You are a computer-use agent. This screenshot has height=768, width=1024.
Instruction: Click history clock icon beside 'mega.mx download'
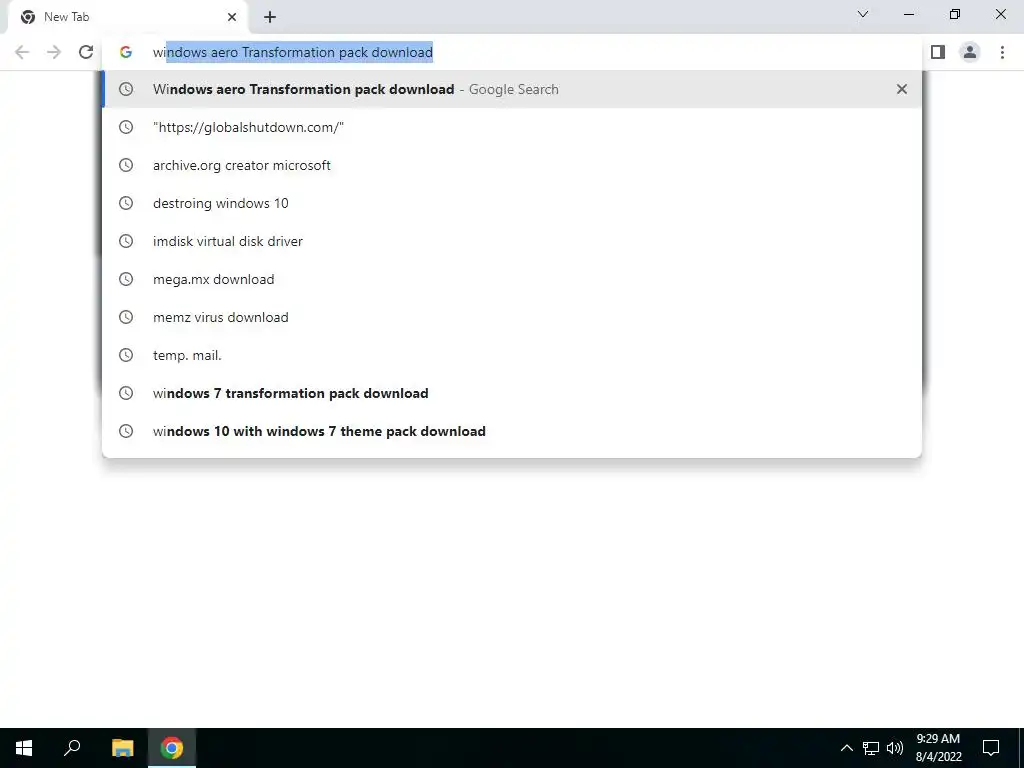coord(126,279)
